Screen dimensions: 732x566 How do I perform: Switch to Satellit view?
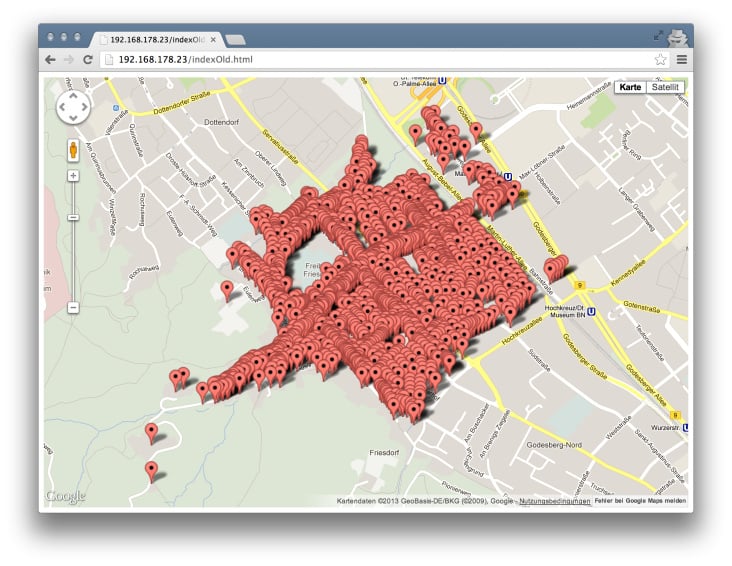tap(665, 87)
